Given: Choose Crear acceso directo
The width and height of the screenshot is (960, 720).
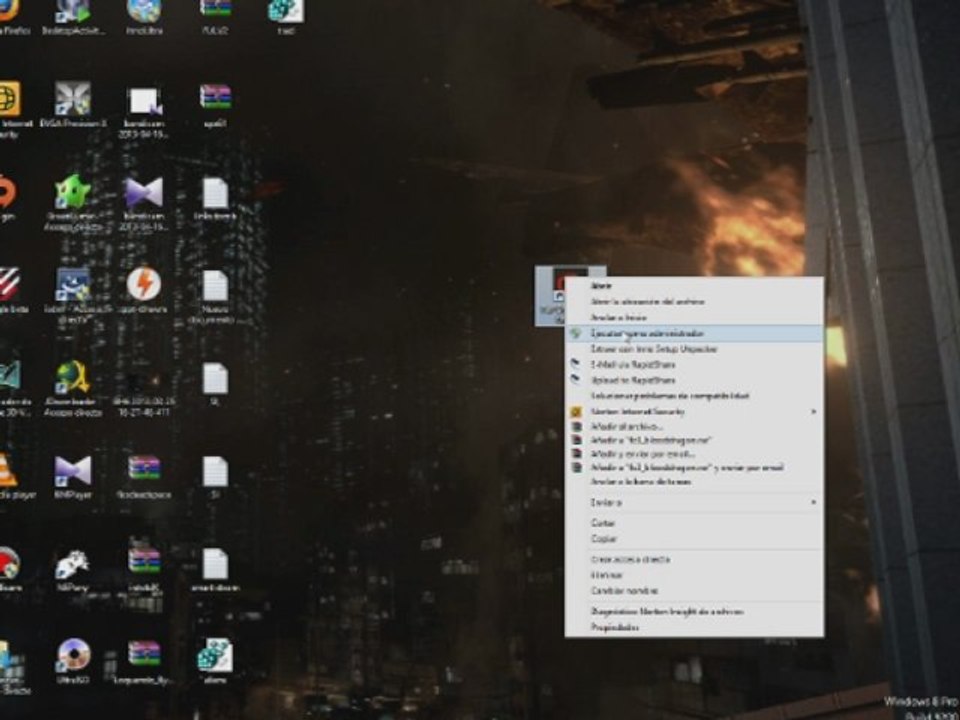Looking at the screenshot, I should (694, 560).
